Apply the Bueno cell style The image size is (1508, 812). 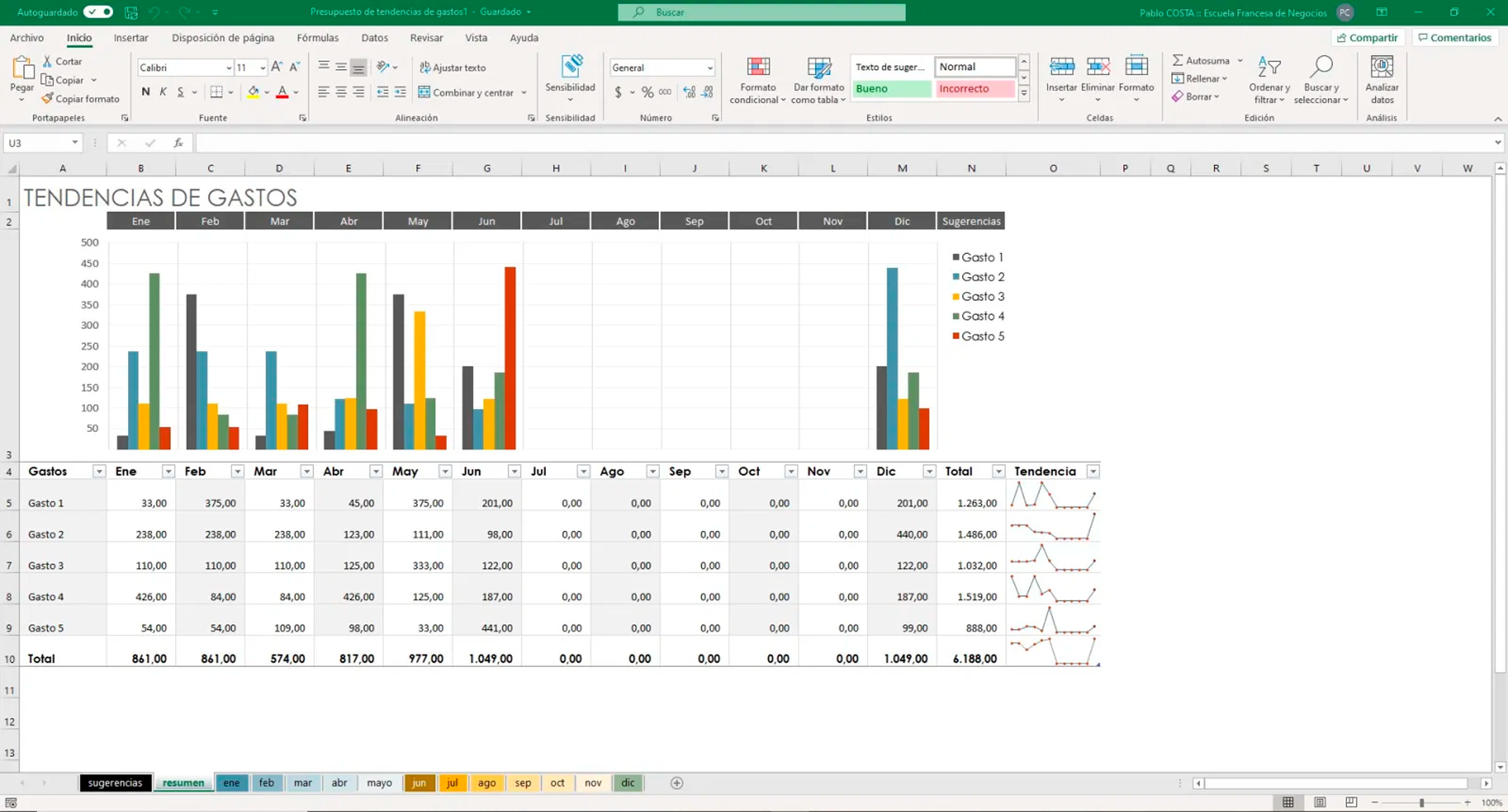[x=891, y=89]
